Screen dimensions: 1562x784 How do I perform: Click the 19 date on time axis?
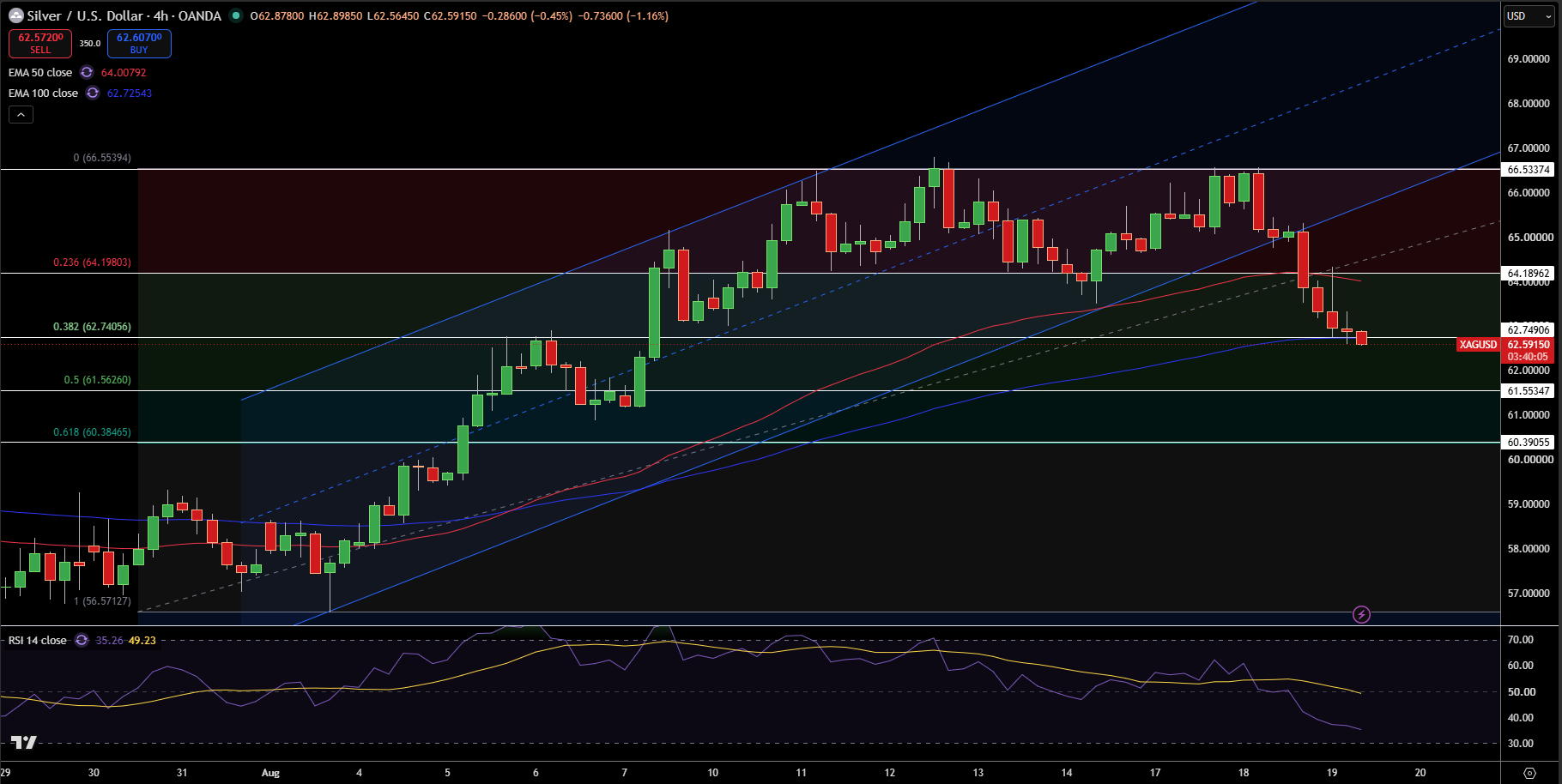[x=1332, y=773]
